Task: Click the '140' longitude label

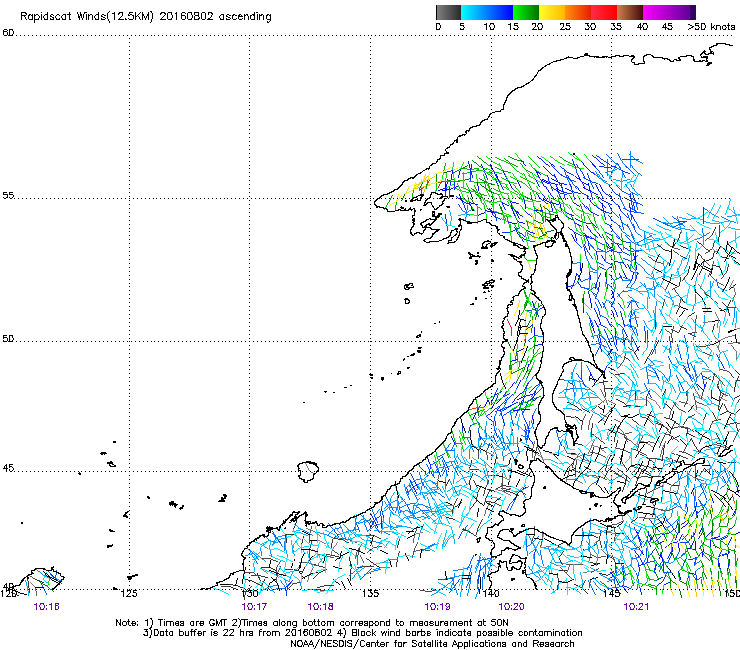Action: 491,593
